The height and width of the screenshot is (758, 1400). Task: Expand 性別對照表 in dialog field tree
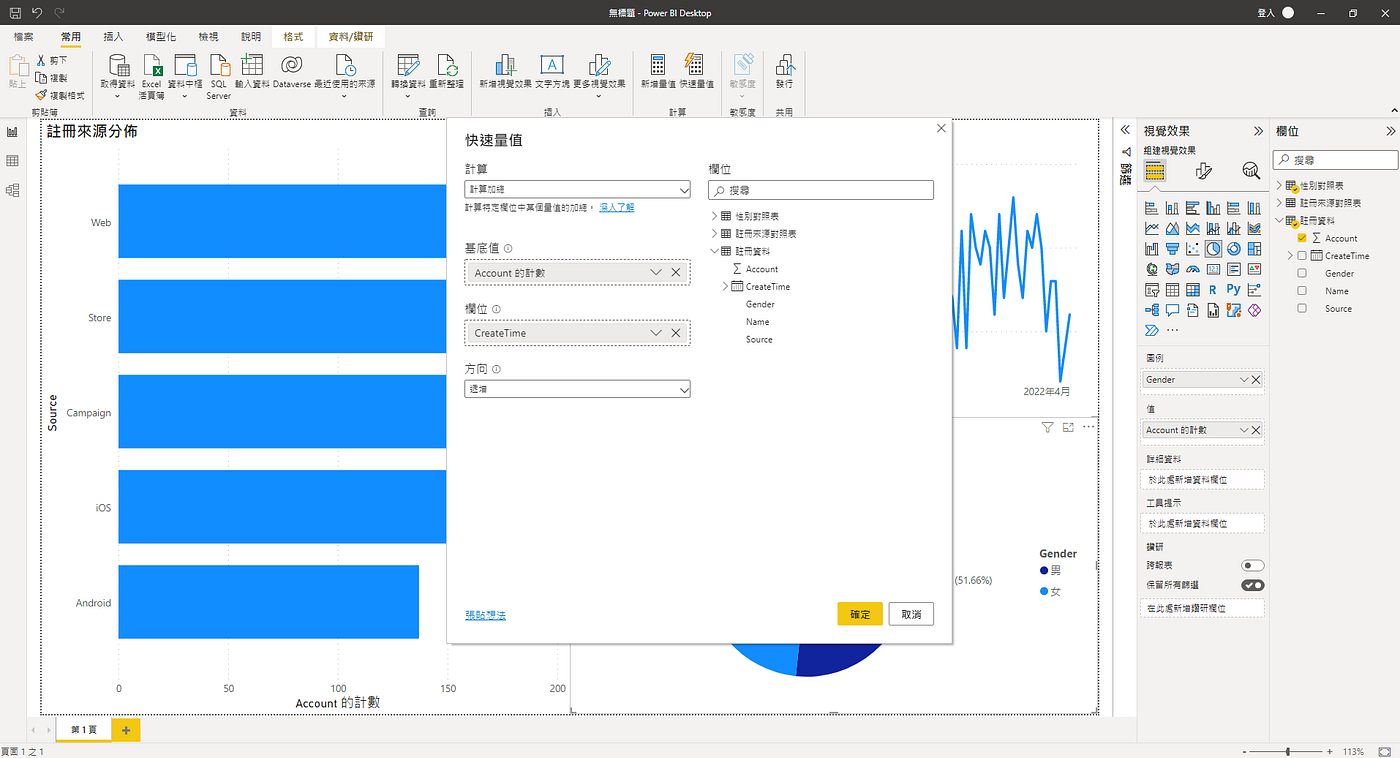[x=714, y=216]
